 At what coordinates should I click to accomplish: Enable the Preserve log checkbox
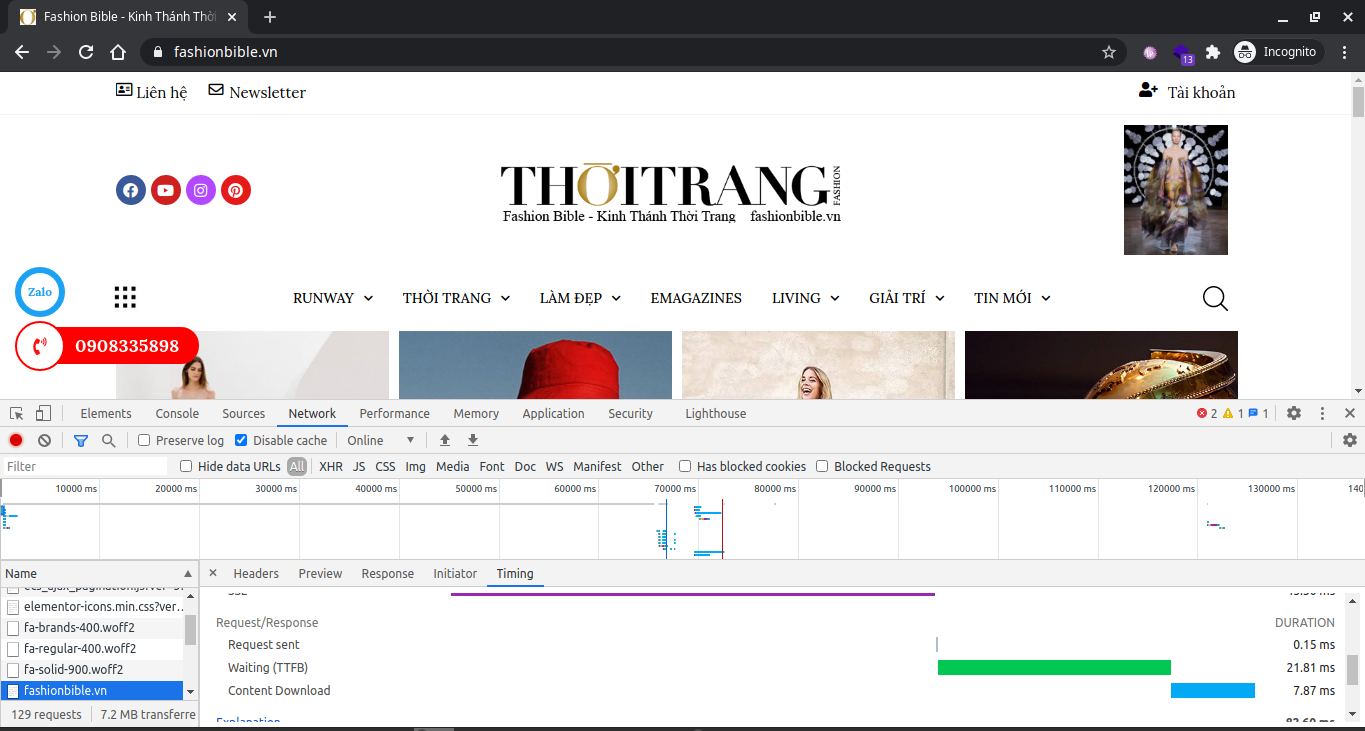[144, 440]
